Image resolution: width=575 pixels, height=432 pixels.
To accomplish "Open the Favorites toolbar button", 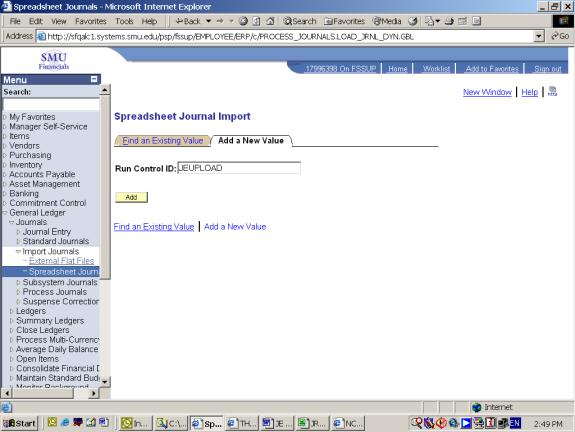I will click(345, 21).
